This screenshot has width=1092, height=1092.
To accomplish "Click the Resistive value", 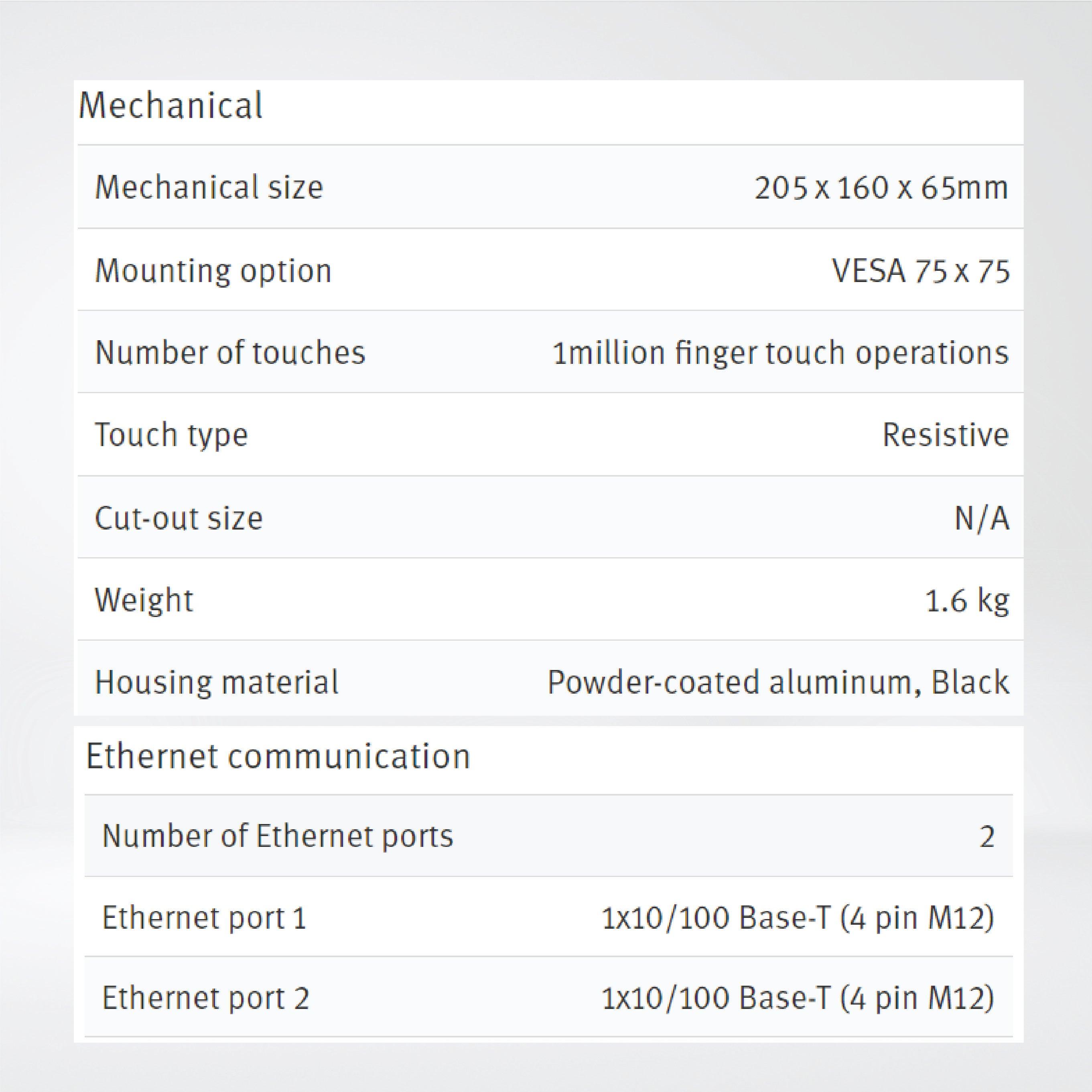I will (945, 434).
